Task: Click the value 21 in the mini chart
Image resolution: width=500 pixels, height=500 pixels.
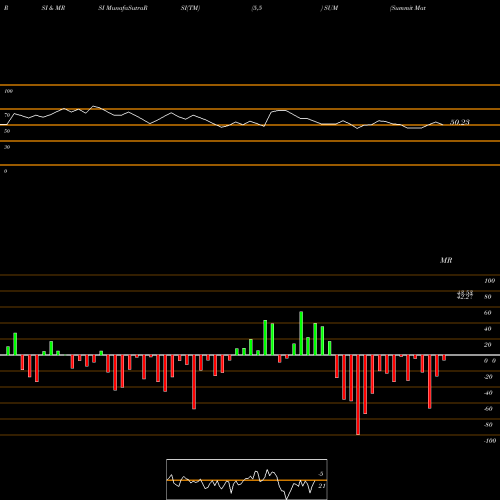Action: coord(322,486)
